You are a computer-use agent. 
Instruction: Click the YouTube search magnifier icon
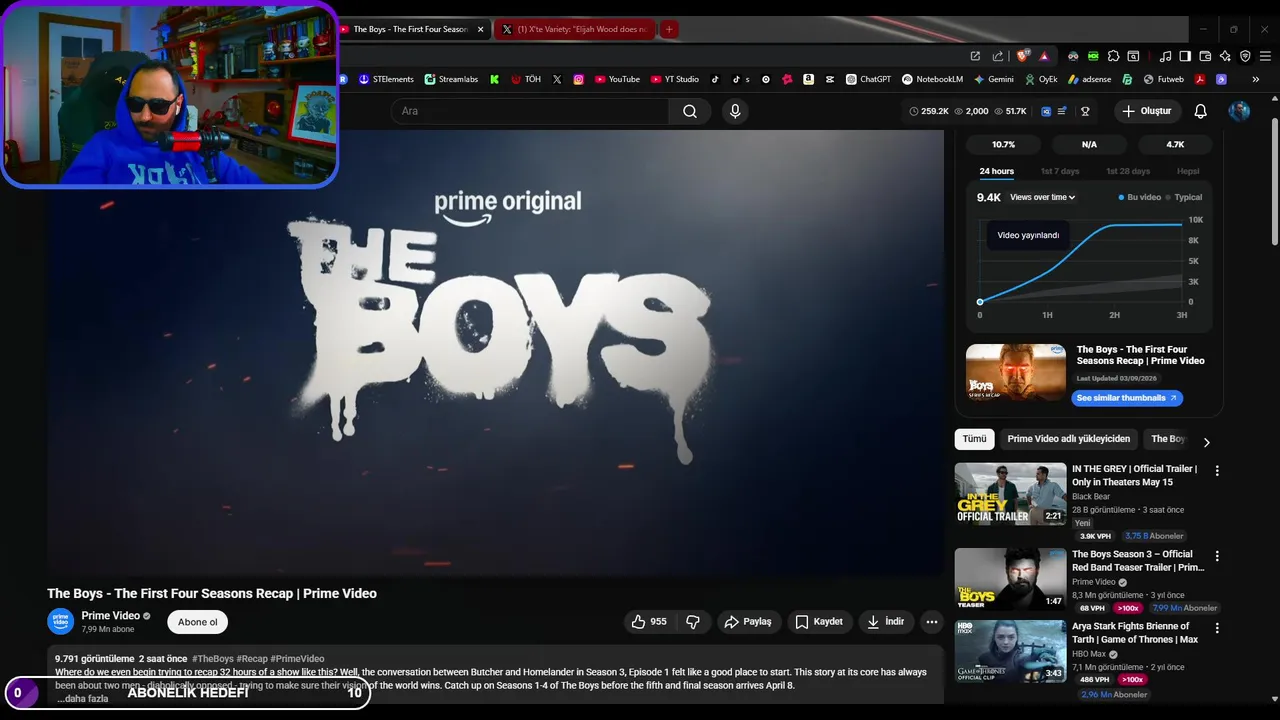tap(690, 111)
